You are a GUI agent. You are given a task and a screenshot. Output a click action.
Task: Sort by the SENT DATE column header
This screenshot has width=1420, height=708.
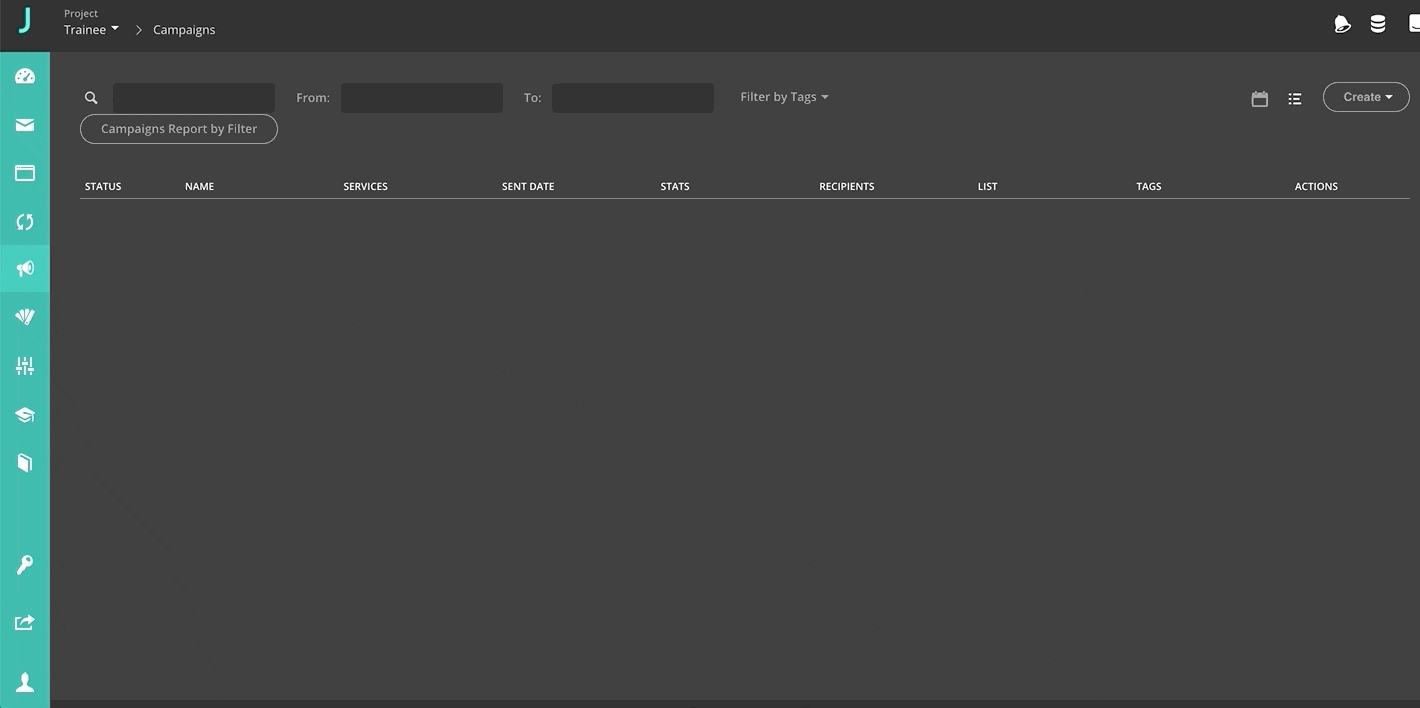tap(528, 186)
